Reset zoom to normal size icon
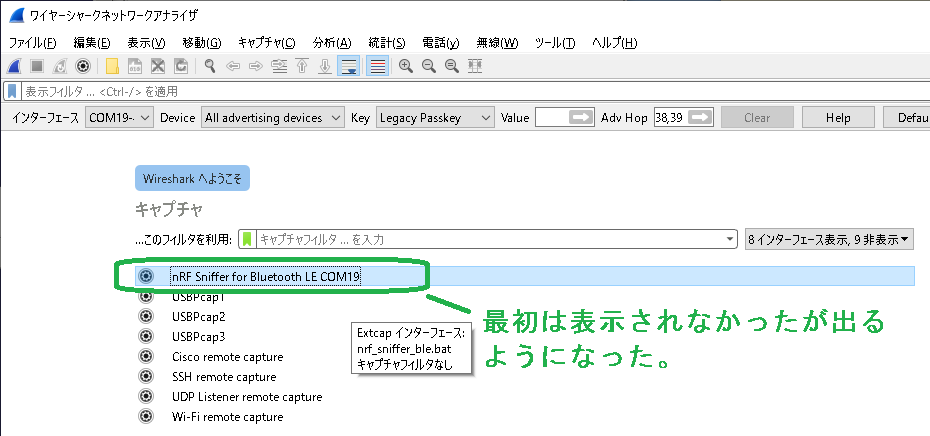930x436 pixels. pyautogui.click(x=452, y=66)
